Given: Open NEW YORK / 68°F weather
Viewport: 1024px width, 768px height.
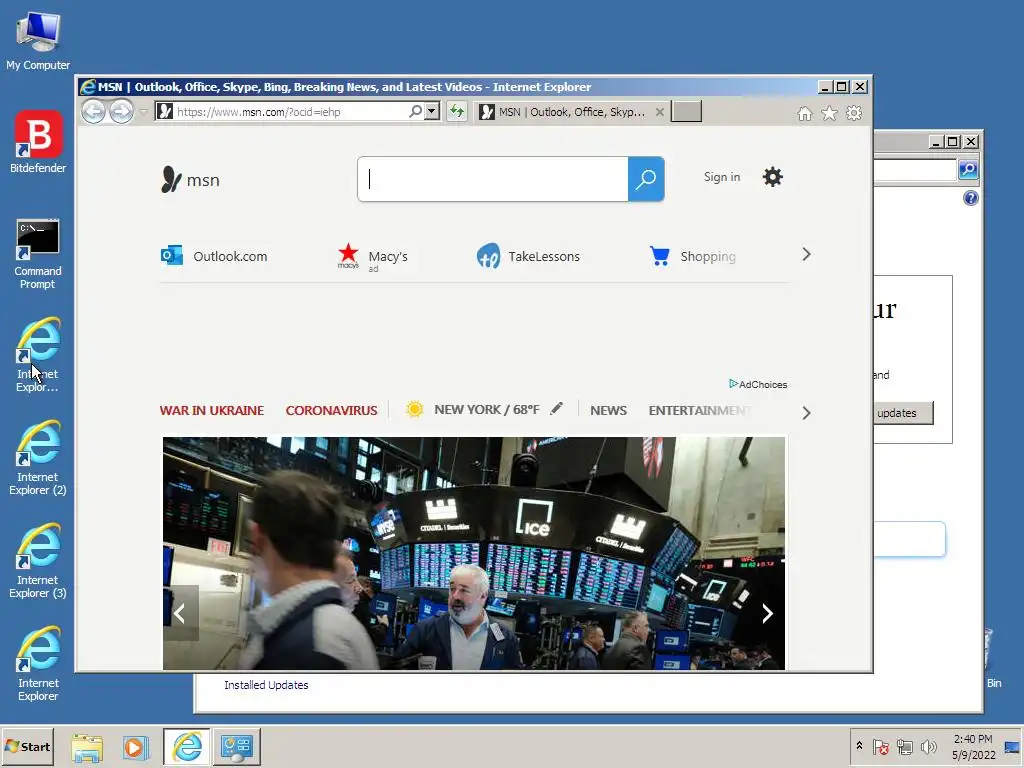Looking at the screenshot, I should [473, 409].
